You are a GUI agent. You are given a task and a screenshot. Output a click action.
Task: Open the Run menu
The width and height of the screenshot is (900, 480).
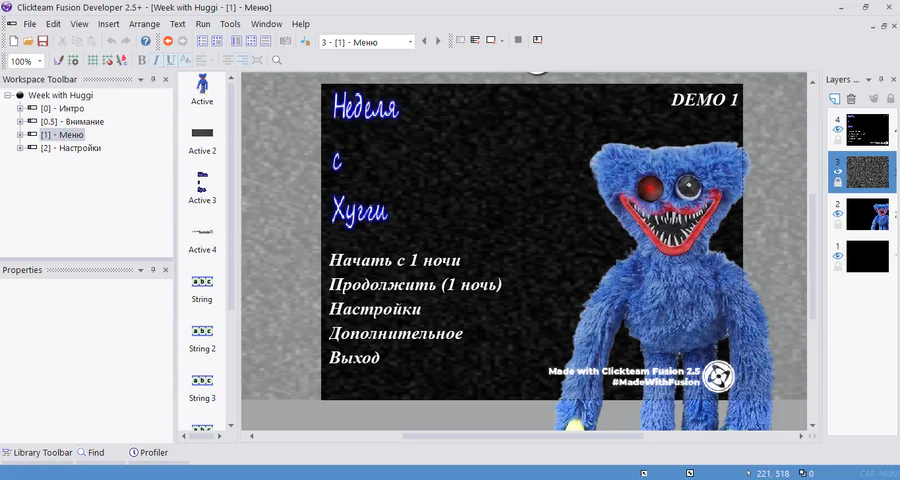(x=203, y=24)
